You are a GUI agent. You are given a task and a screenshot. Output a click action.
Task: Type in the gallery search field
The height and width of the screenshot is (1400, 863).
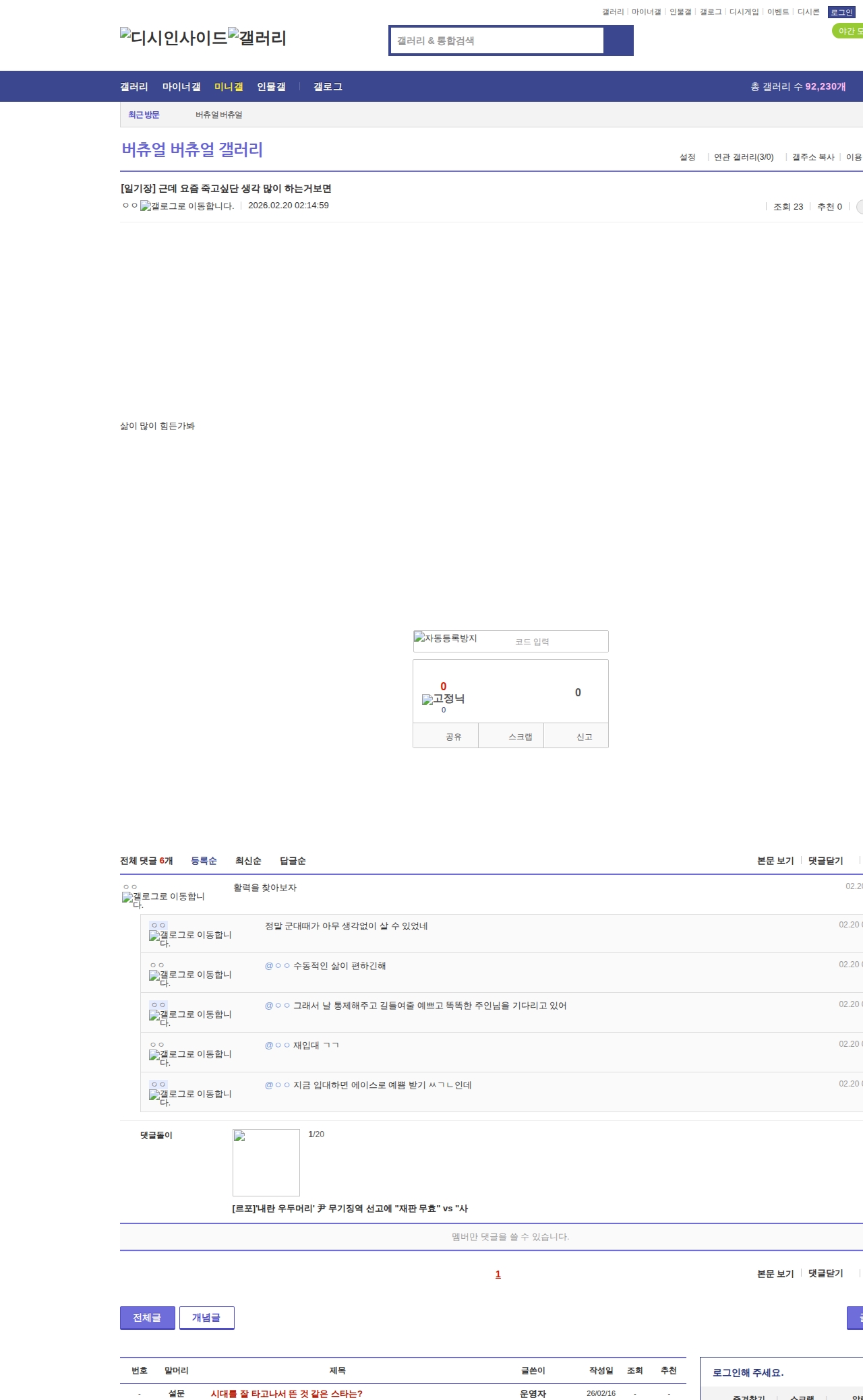pos(498,40)
